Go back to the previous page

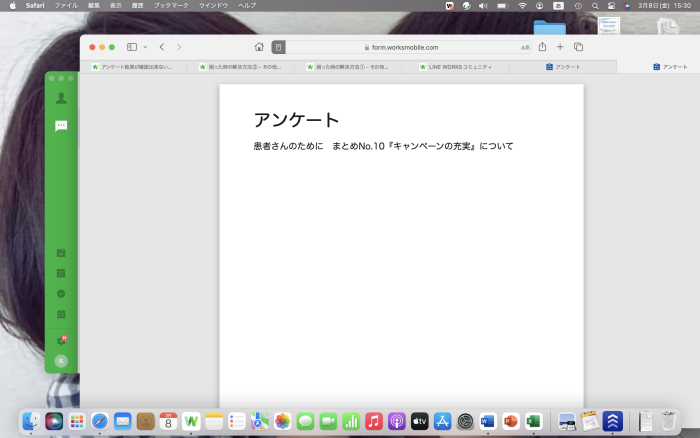click(162, 47)
